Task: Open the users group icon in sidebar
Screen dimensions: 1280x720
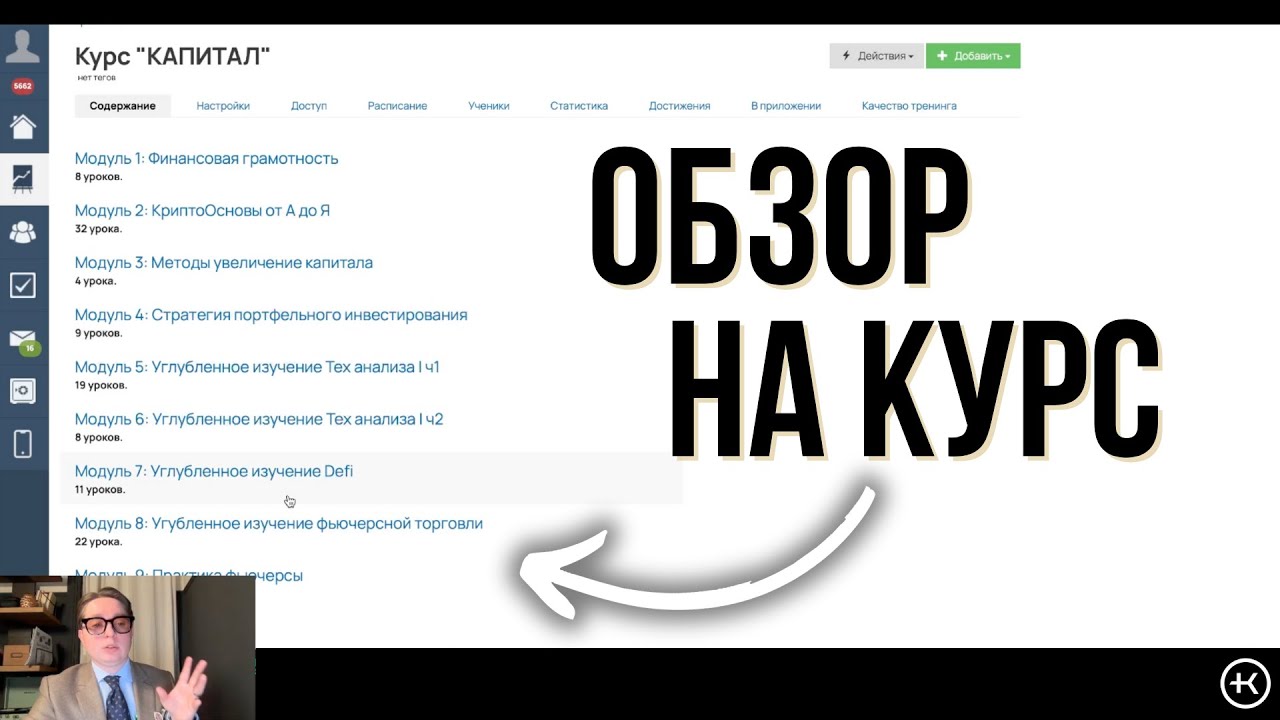Action: click(x=23, y=232)
